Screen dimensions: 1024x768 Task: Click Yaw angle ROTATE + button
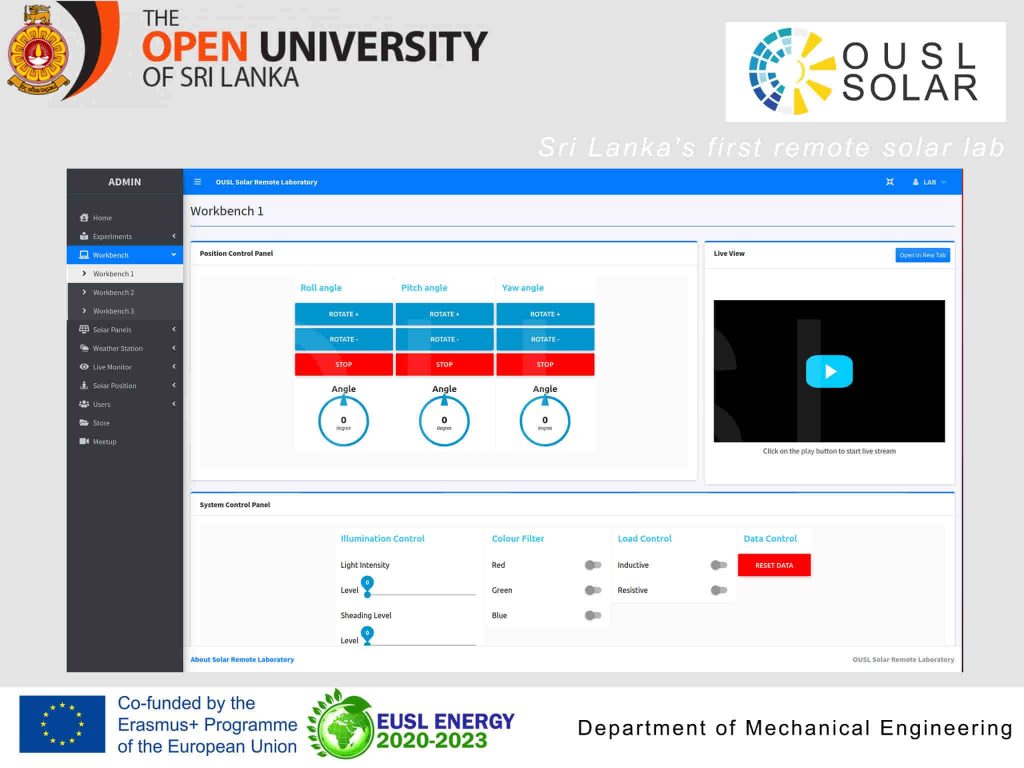[x=545, y=314]
